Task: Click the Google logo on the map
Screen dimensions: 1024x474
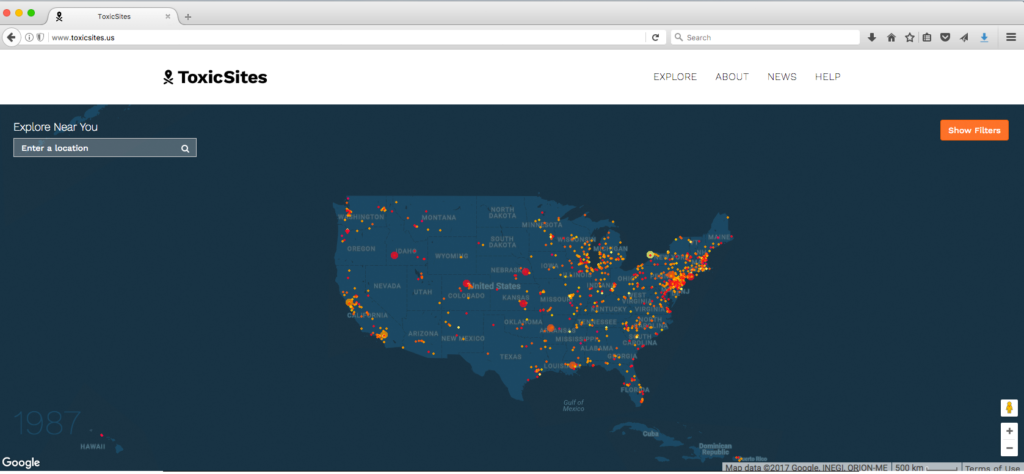Action: point(21,462)
